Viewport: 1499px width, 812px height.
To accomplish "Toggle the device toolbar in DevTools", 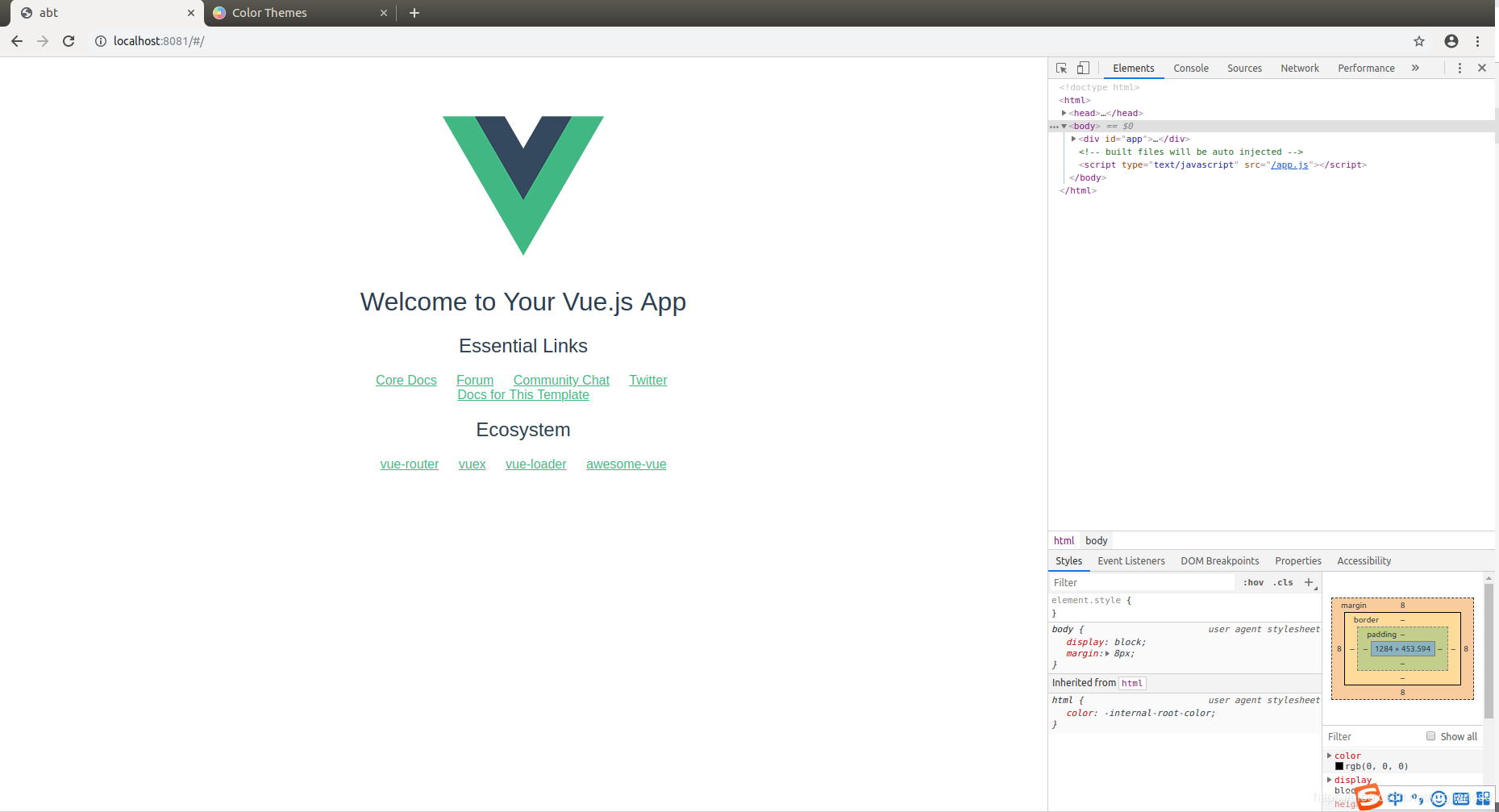I will tap(1083, 69).
